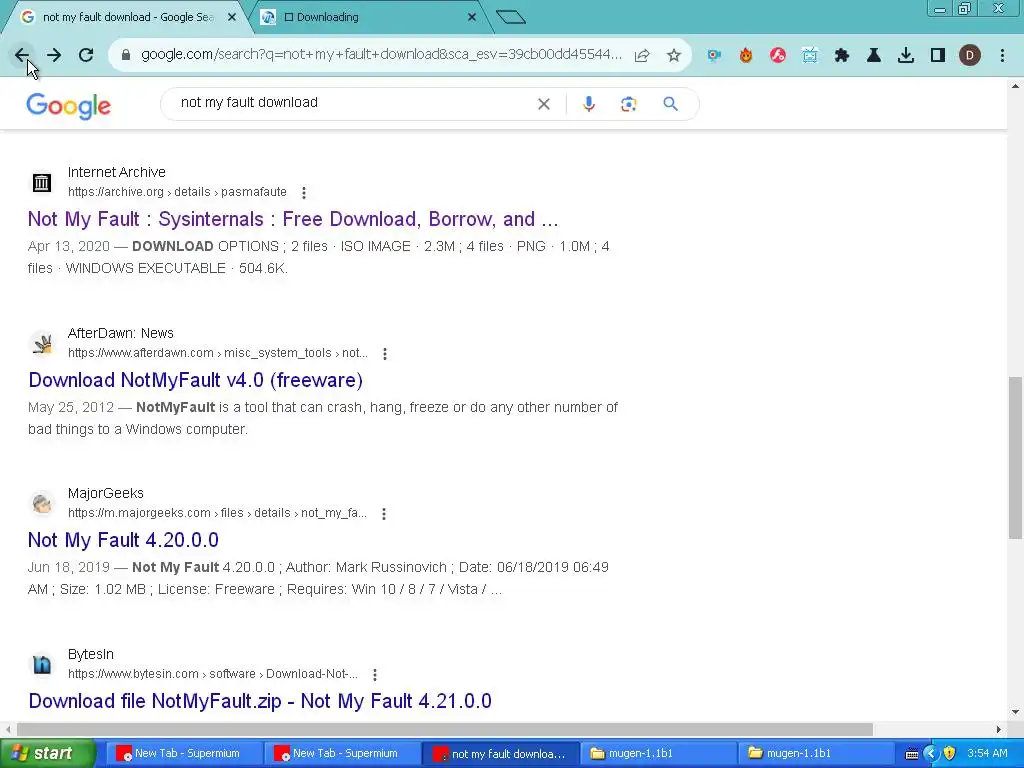Click the vertical scrollbar down arrow
This screenshot has width=1024, height=768.
pyautogui.click(x=1015, y=712)
